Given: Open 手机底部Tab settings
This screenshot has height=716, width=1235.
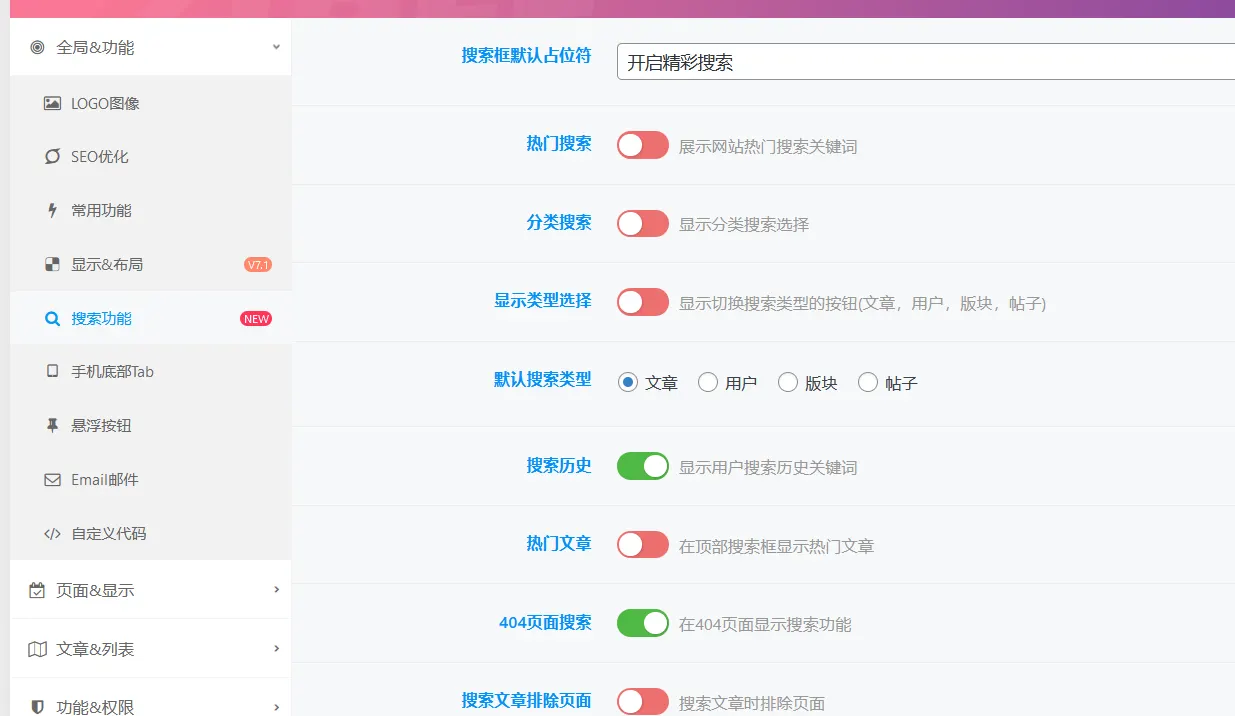Looking at the screenshot, I should (151, 371).
